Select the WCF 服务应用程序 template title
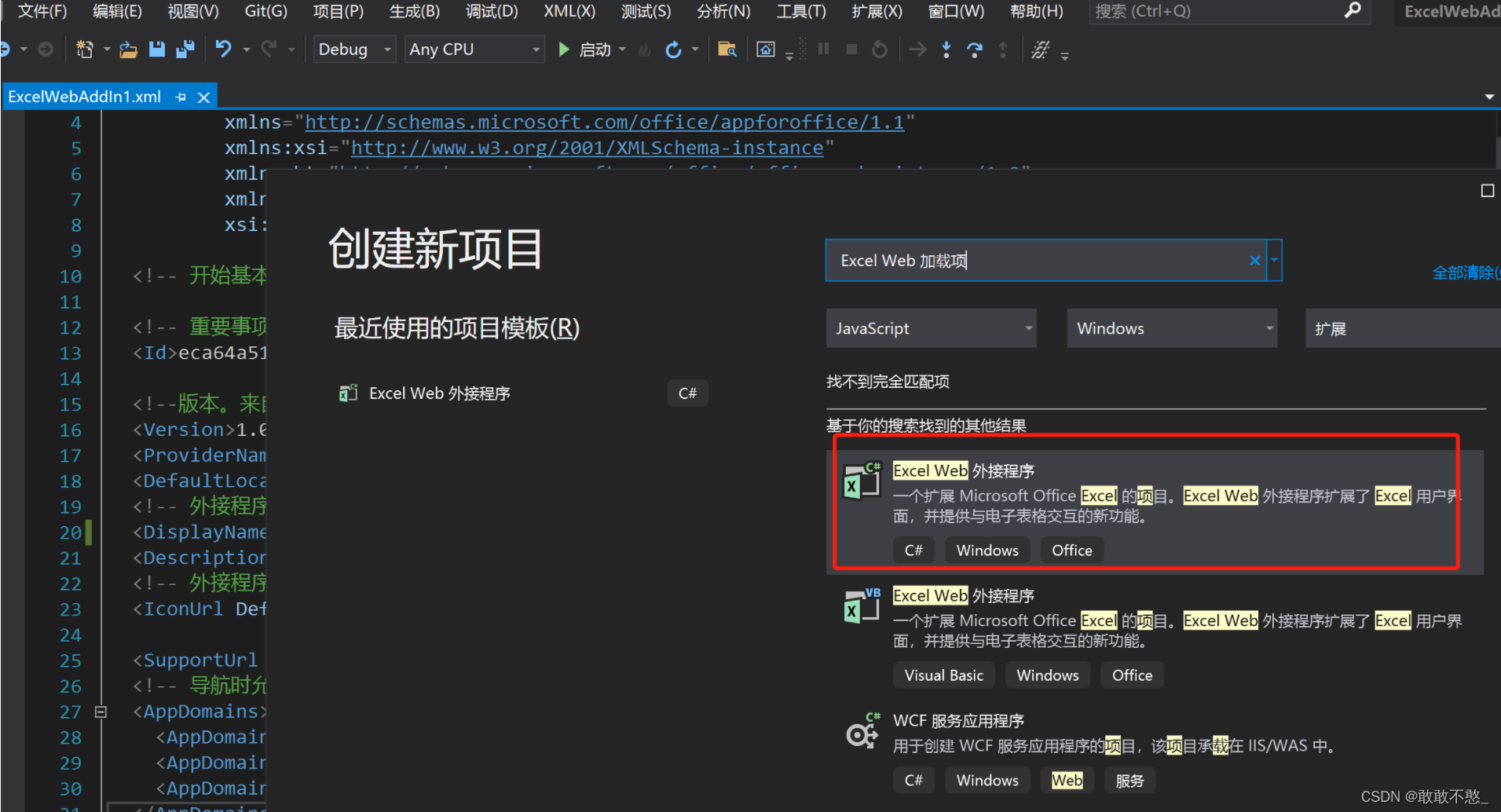1501x812 pixels. pyautogui.click(x=958, y=721)
